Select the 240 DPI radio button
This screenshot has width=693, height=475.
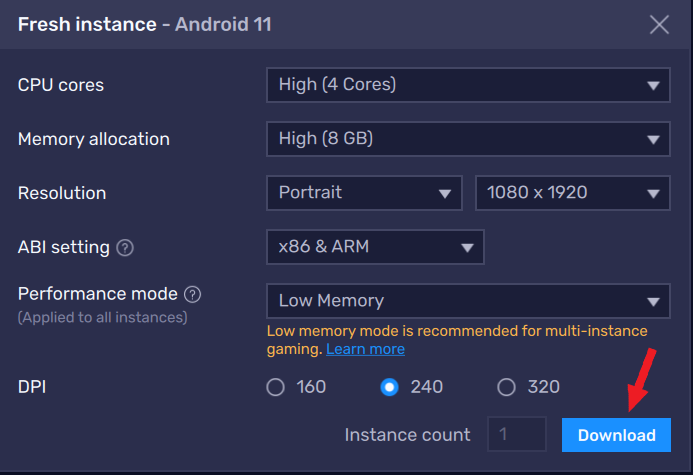pos(389,387)
